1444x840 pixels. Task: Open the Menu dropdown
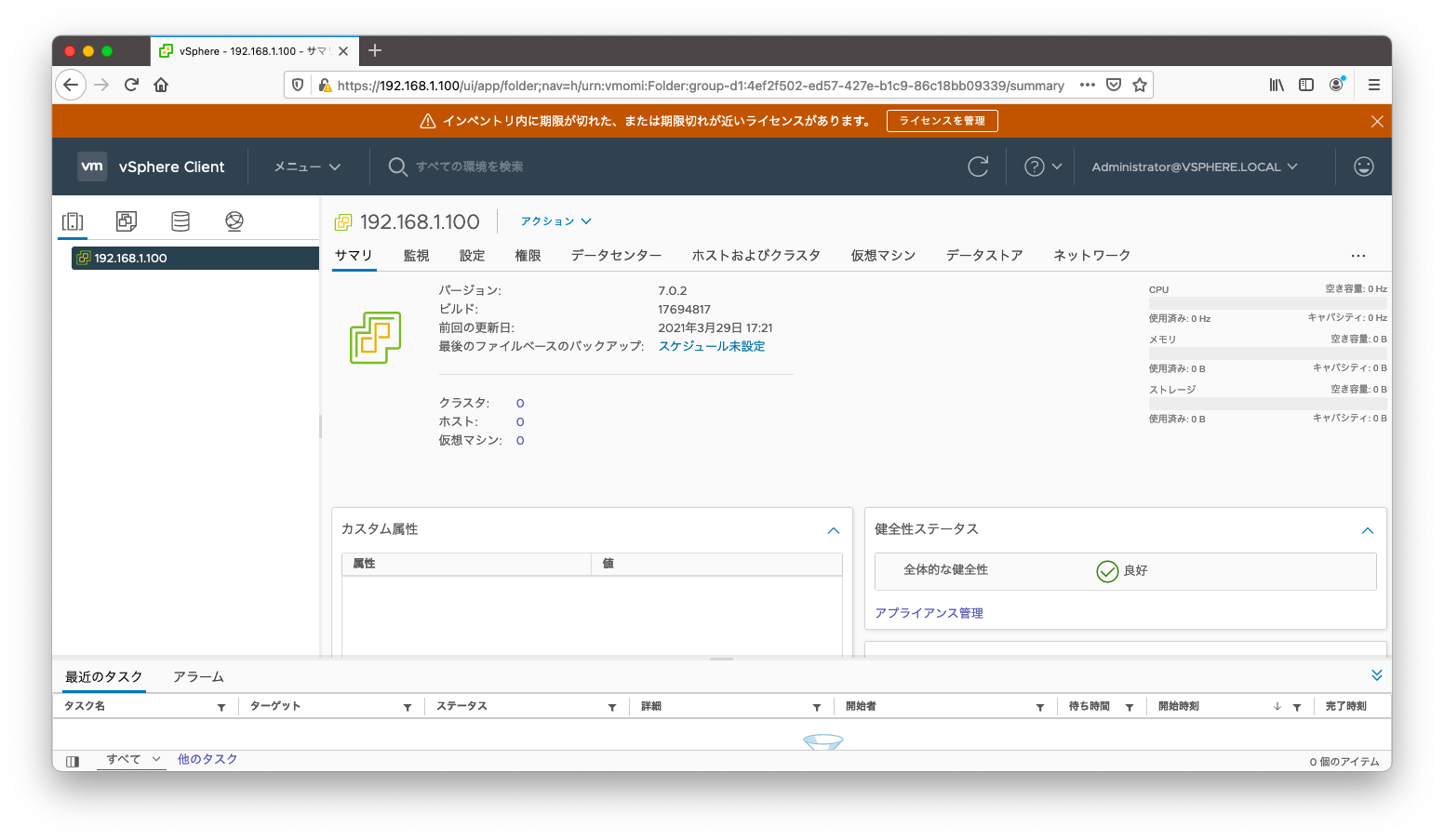(x=307, y=167)
